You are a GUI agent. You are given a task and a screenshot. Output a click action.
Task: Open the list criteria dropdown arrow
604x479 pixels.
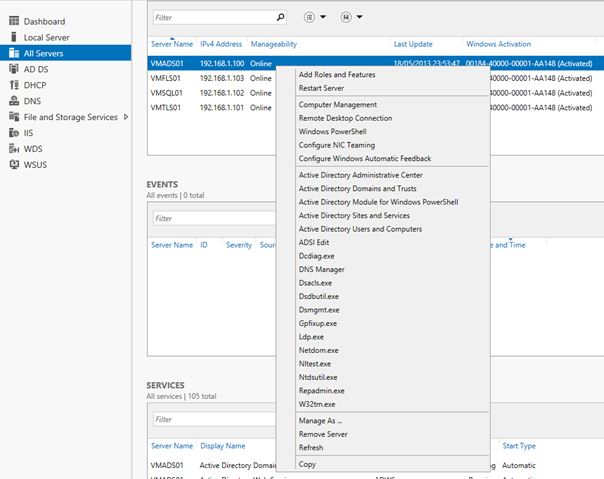(x=323, y=17)
